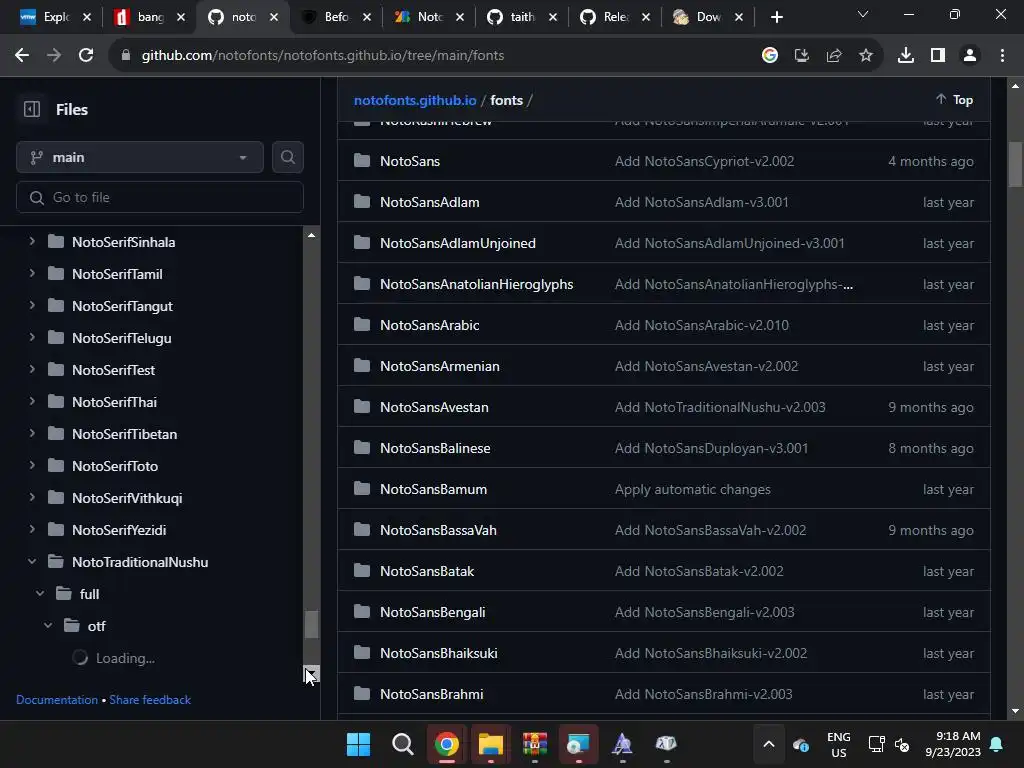Click the Go to file search box
The height and width of the screenshot is (768, 1024).
tap(160, 197)
